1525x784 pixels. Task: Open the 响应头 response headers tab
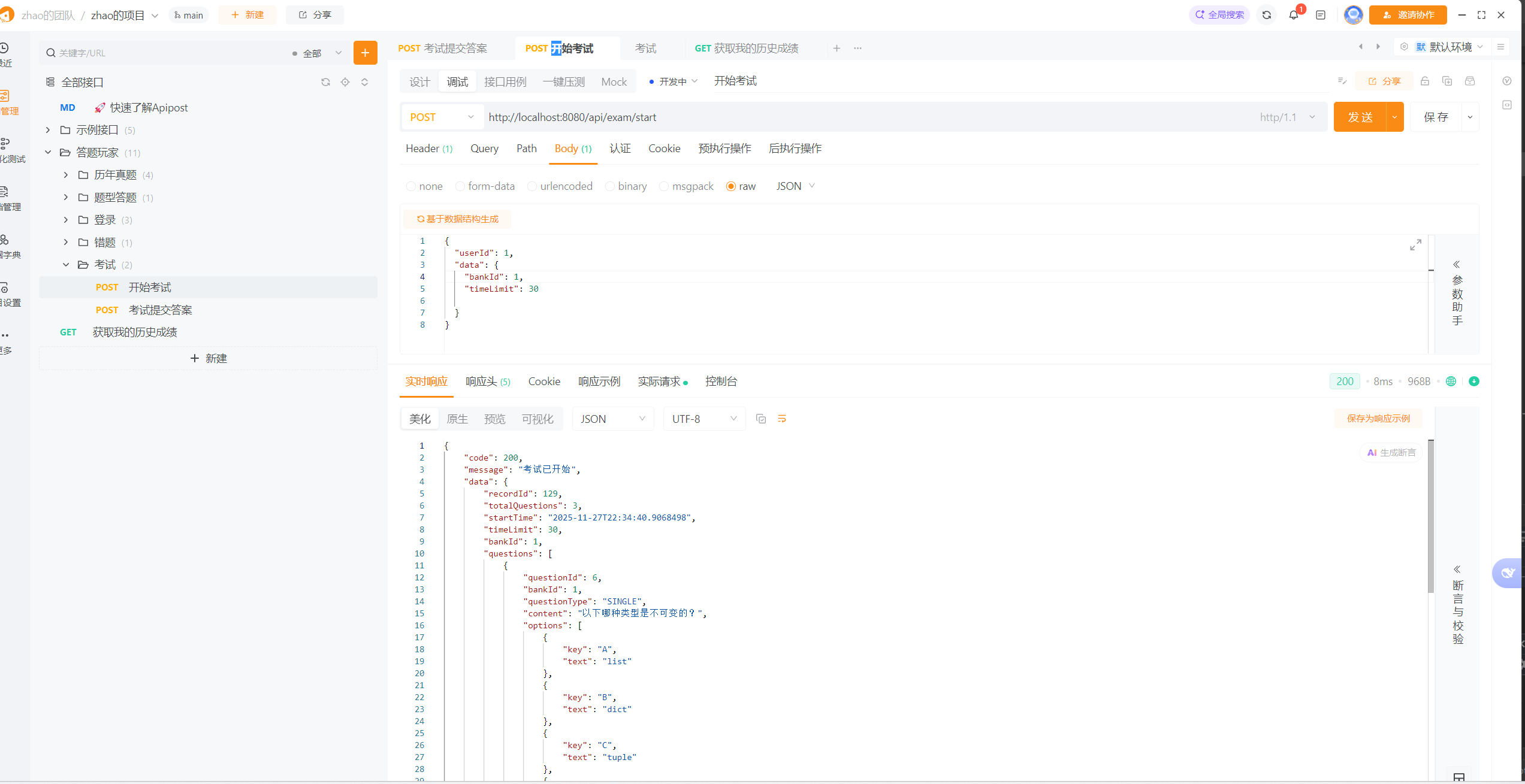(x=487, y=382)
